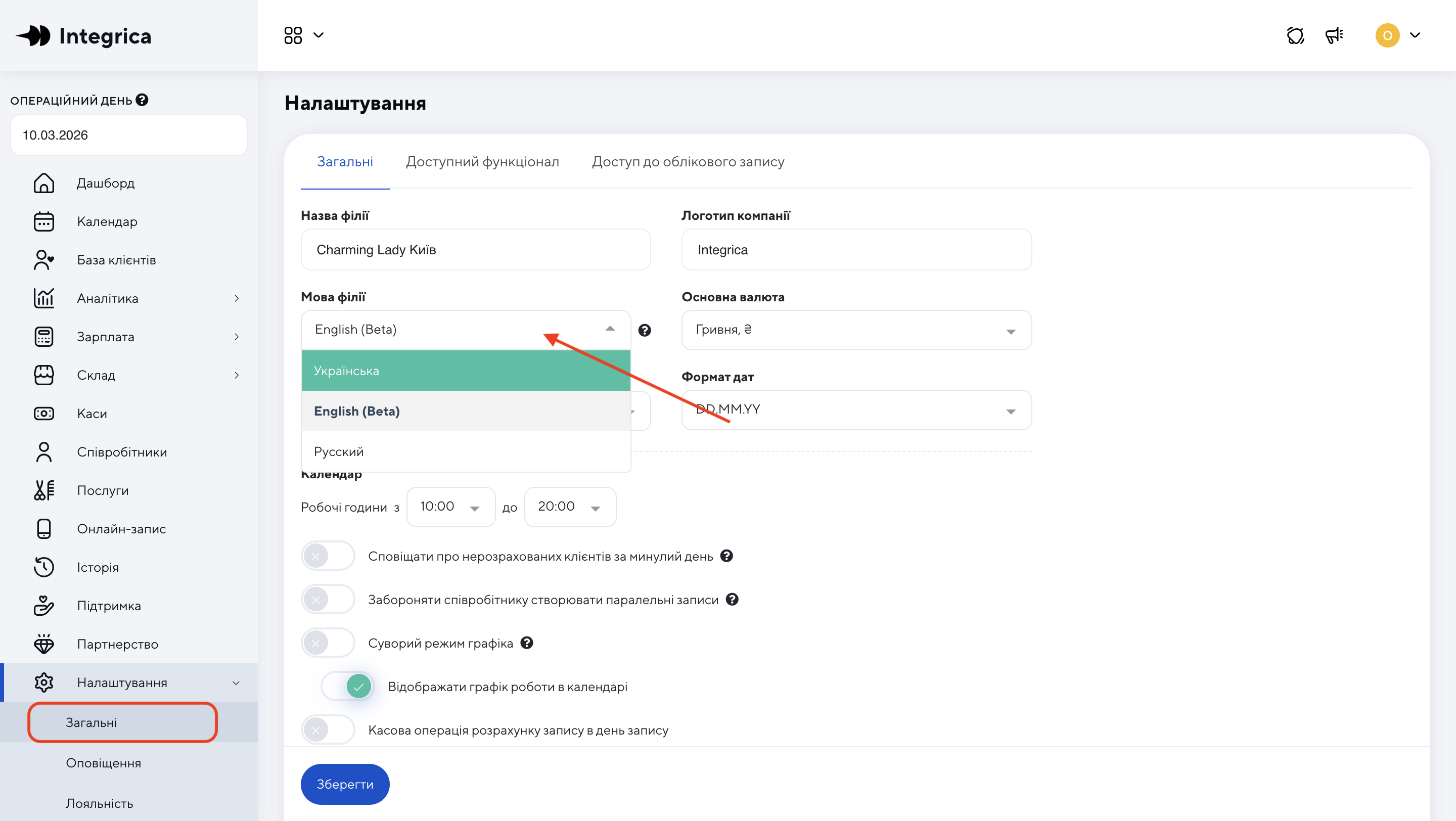The height and width of the screenshot is (821, 1456).
Task: Toggle Забороняти співробітнику створювати паралельні записи
Action: 328,600
